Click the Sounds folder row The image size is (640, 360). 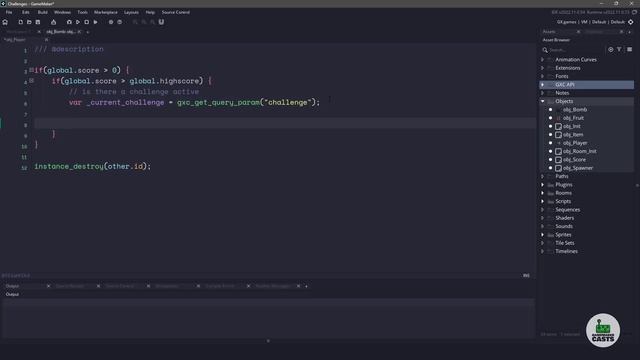coord(587,226)
